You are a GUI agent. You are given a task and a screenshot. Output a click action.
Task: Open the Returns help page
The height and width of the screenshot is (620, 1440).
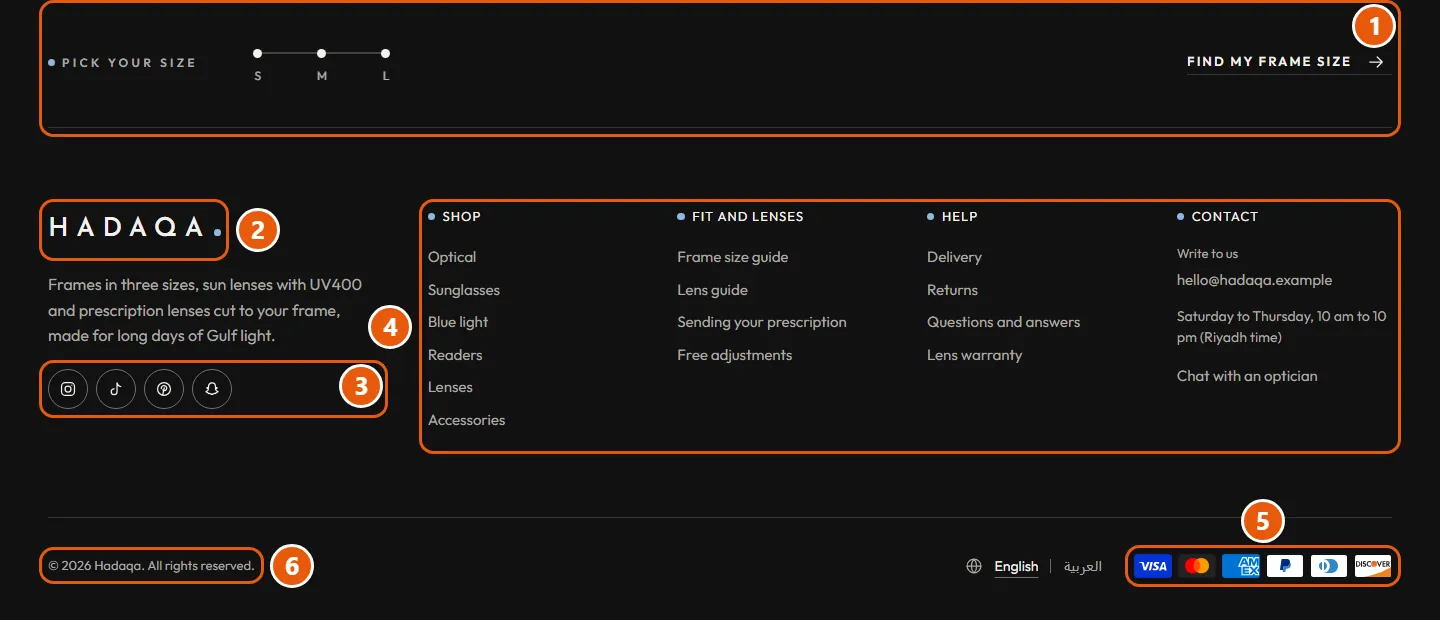point(952,290)
